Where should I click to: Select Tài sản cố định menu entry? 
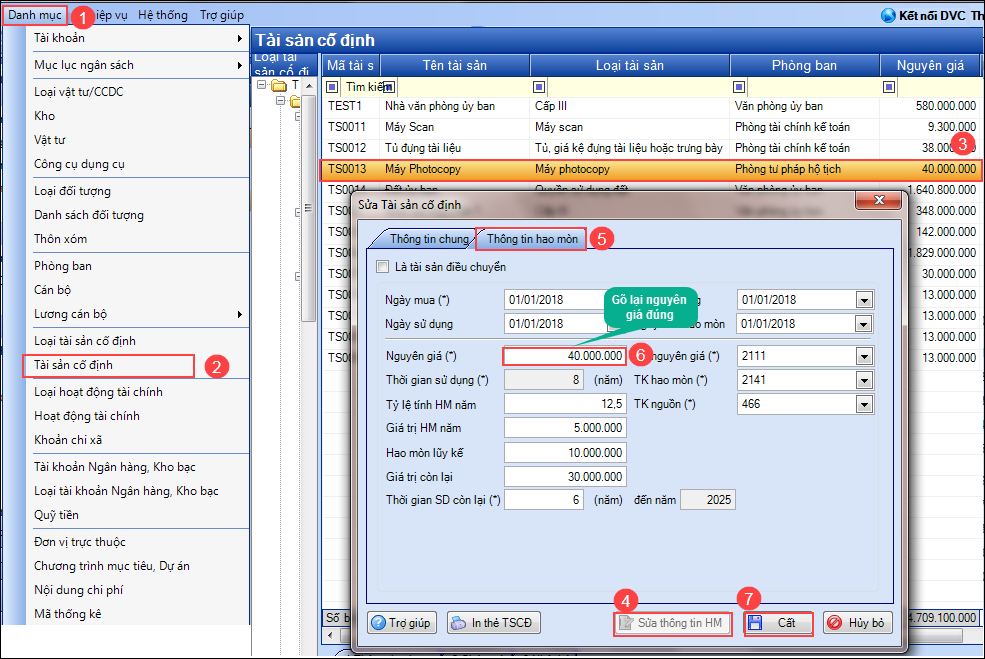(x=108, y=365)
